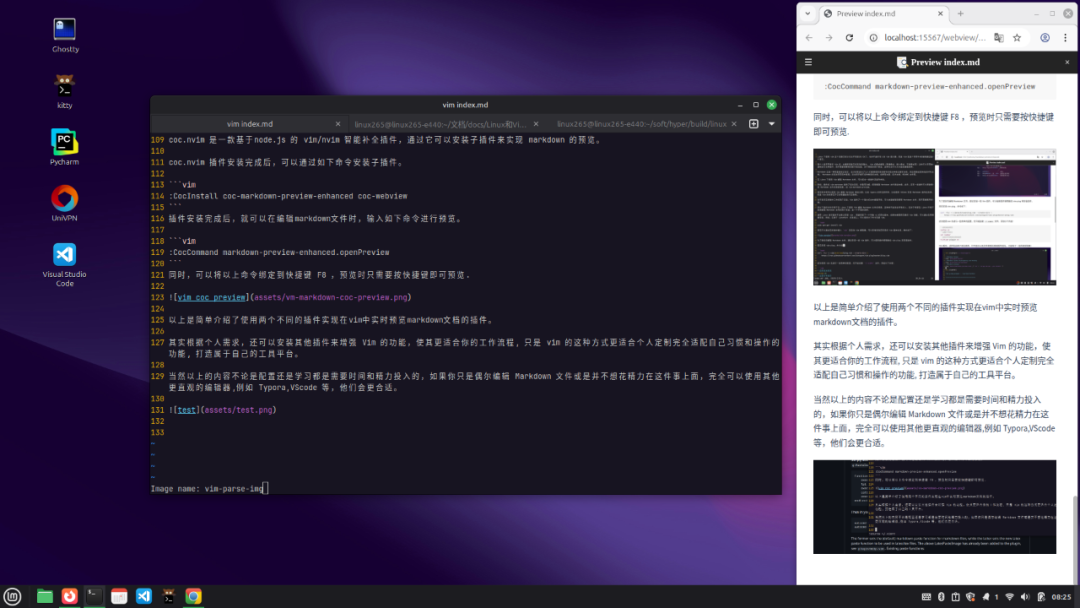Open the Files manager in taskbar
This screenshot has height=608, width=1080.
(x=45, y=596)
